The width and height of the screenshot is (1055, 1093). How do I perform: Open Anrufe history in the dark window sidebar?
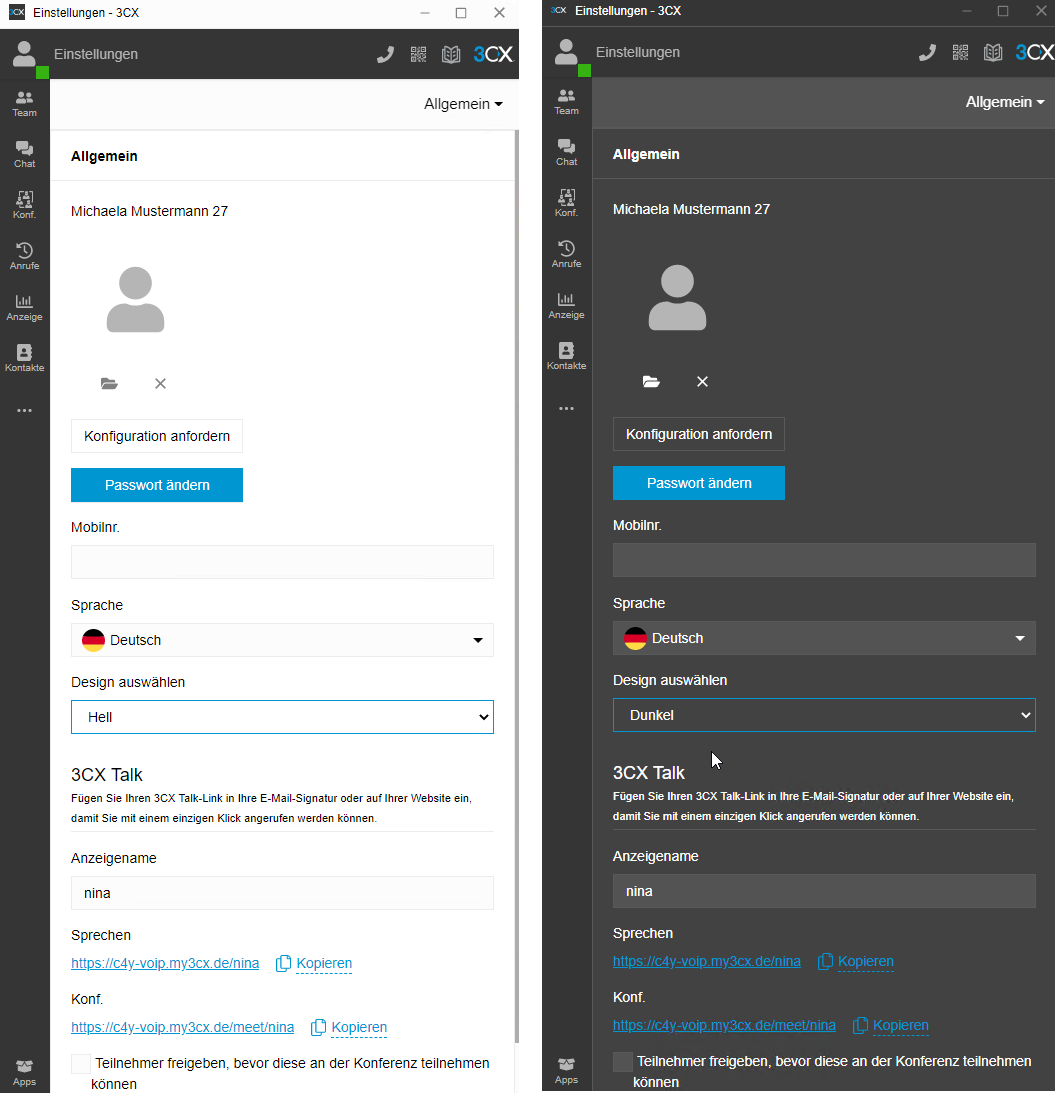pos(566,254)
